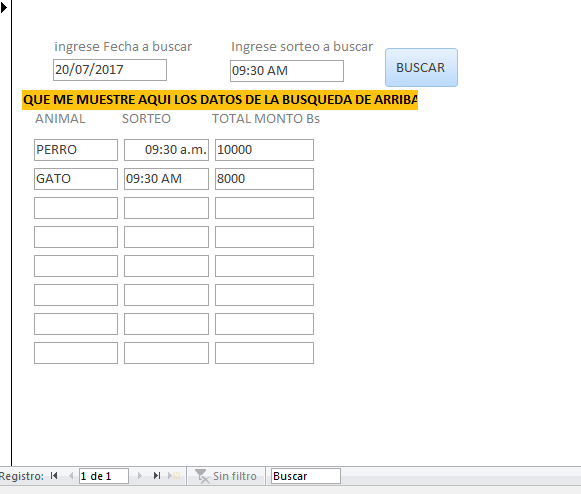Focus the sorteo a buscar time field
Screen dimensions: 581x494
(x=287, y=71)
